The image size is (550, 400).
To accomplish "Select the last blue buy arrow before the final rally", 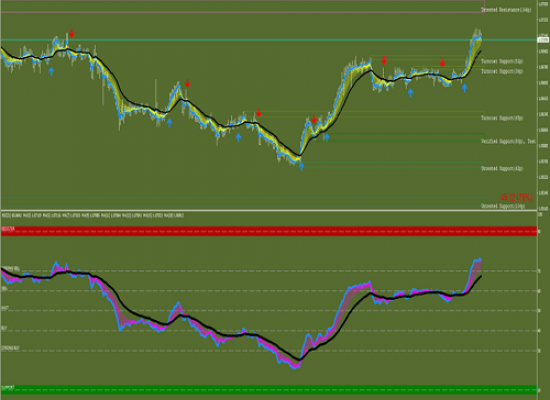I will (x=464, y=88).
